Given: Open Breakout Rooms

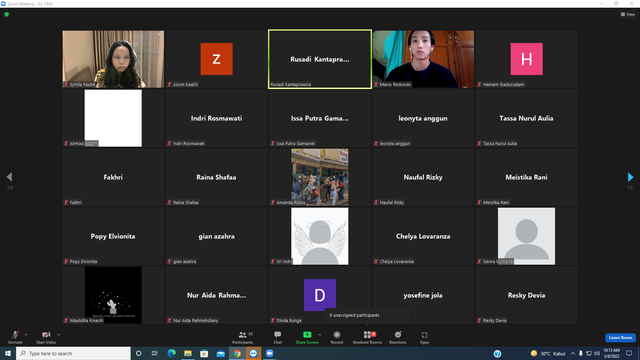Looking at the screenshot, I should tap(367, 337).
